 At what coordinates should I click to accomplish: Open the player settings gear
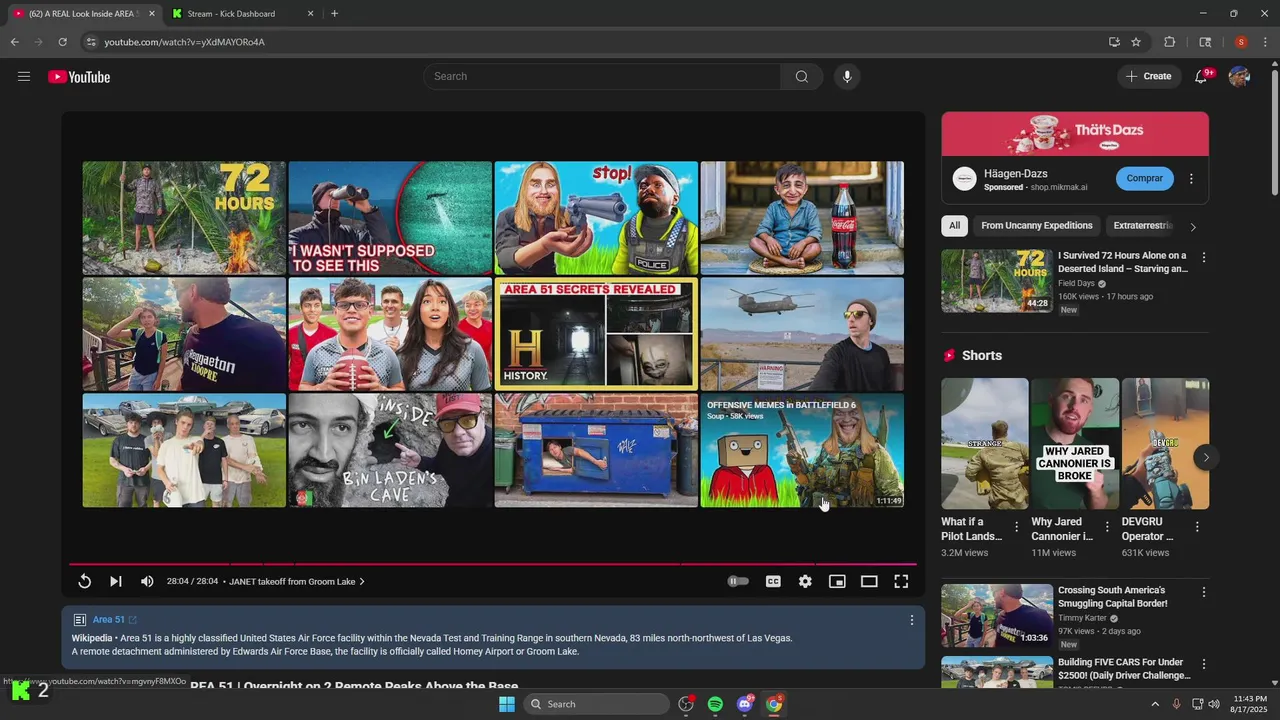coord(805,581)
